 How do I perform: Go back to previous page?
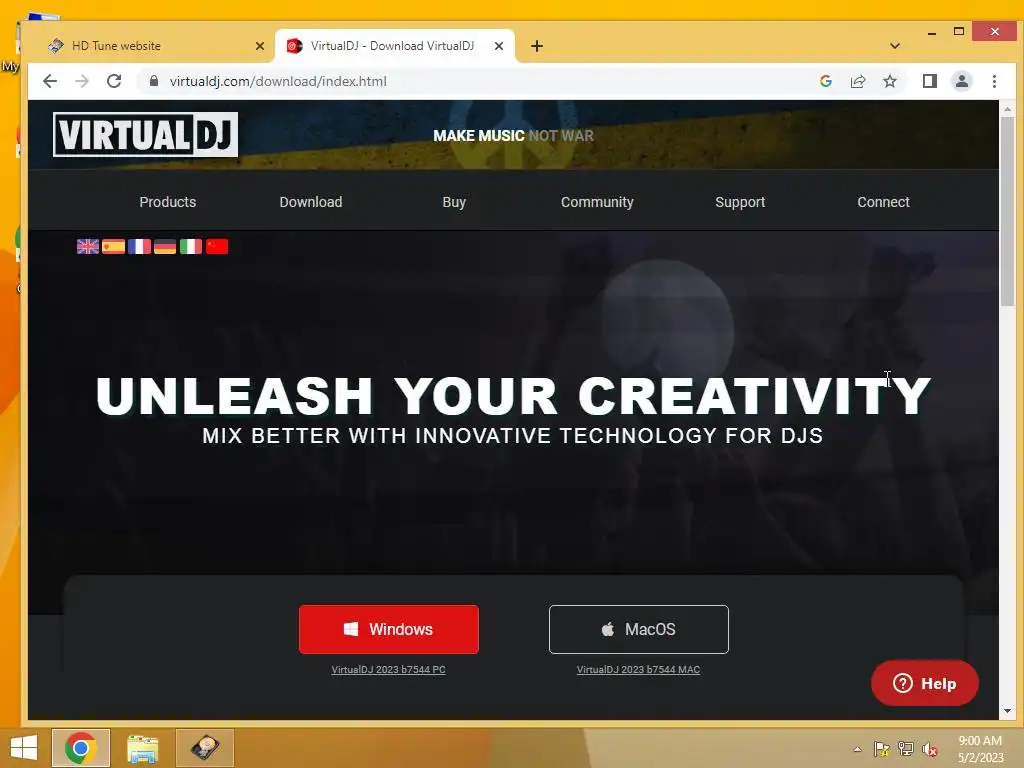(50, 81)
